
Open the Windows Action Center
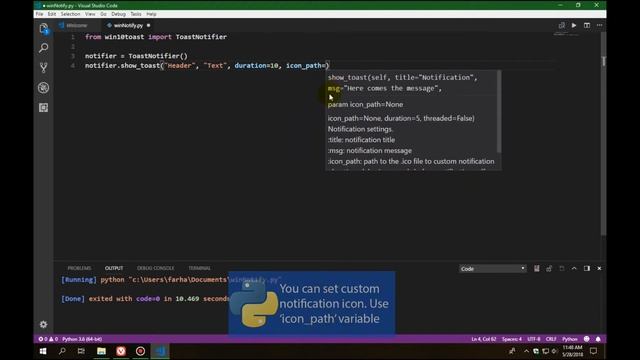coord(593,351)
